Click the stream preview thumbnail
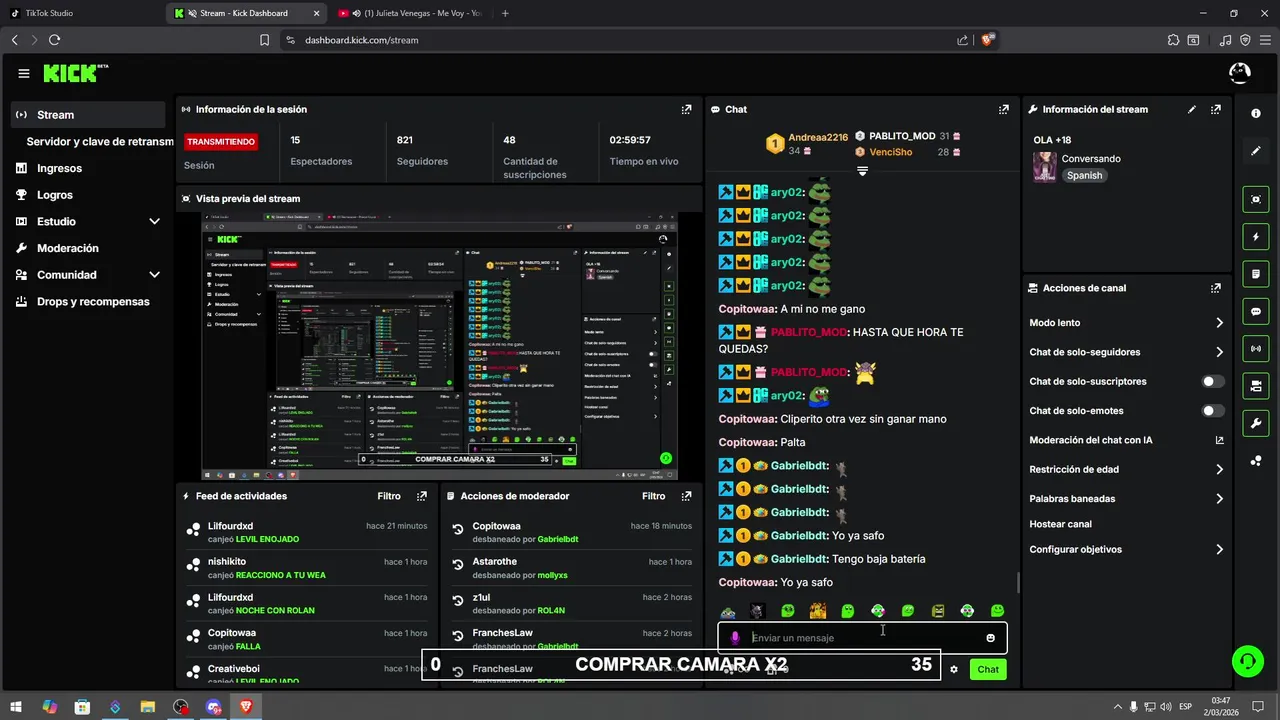Screen dimensions: 1280x720 [x=440, y=346]
